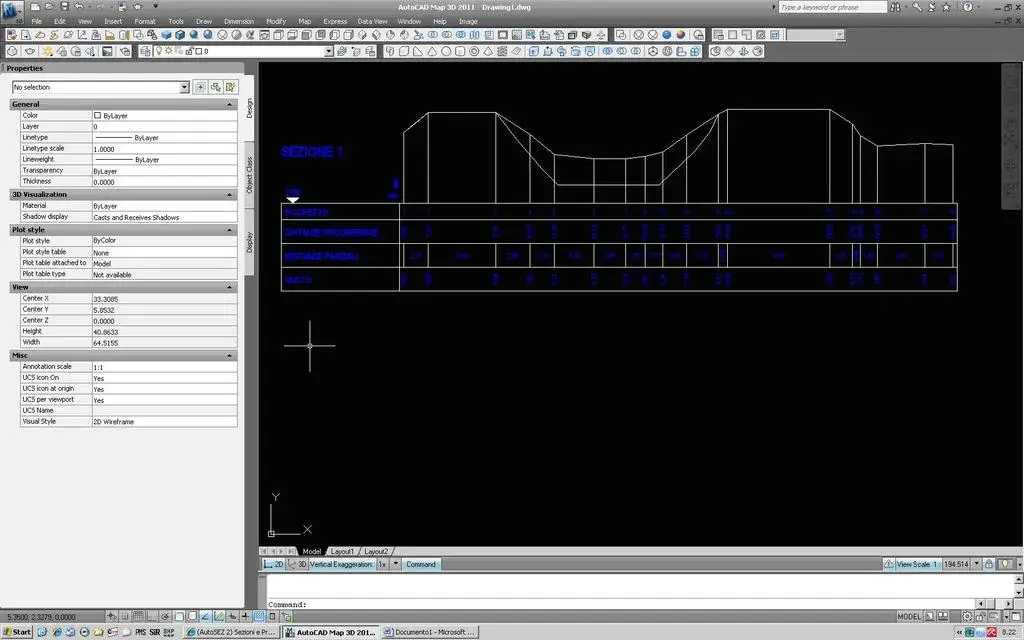This screenshot has height=640, width=1024.
Task: Click the workspace switching gear icon
Action: pyautogui.click(x=967, y=616)
